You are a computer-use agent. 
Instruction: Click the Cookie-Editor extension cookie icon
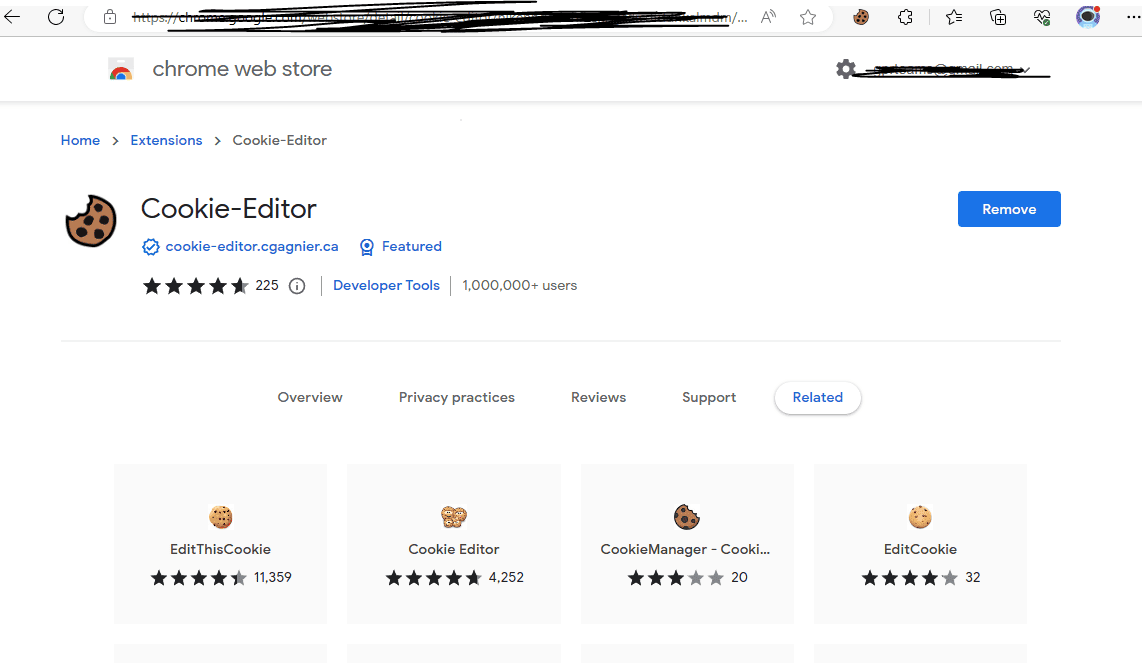pyautogui.click(x=90, y=220)
